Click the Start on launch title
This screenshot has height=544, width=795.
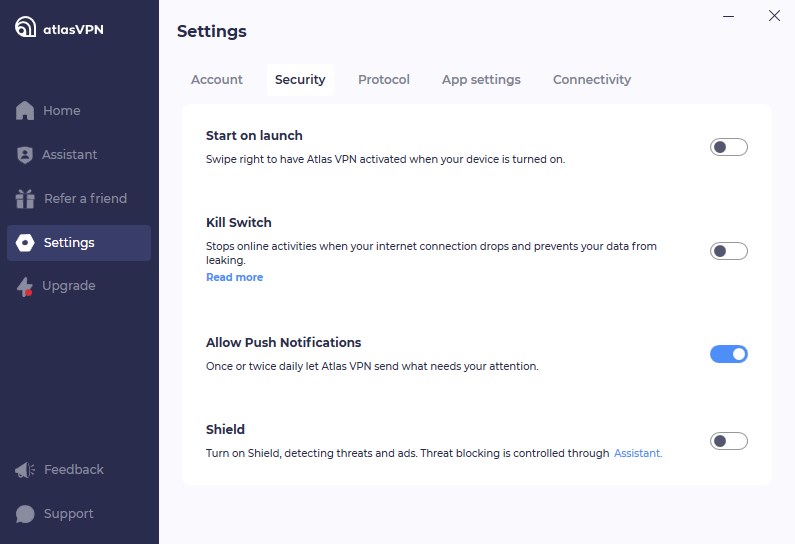pos(254,136)
